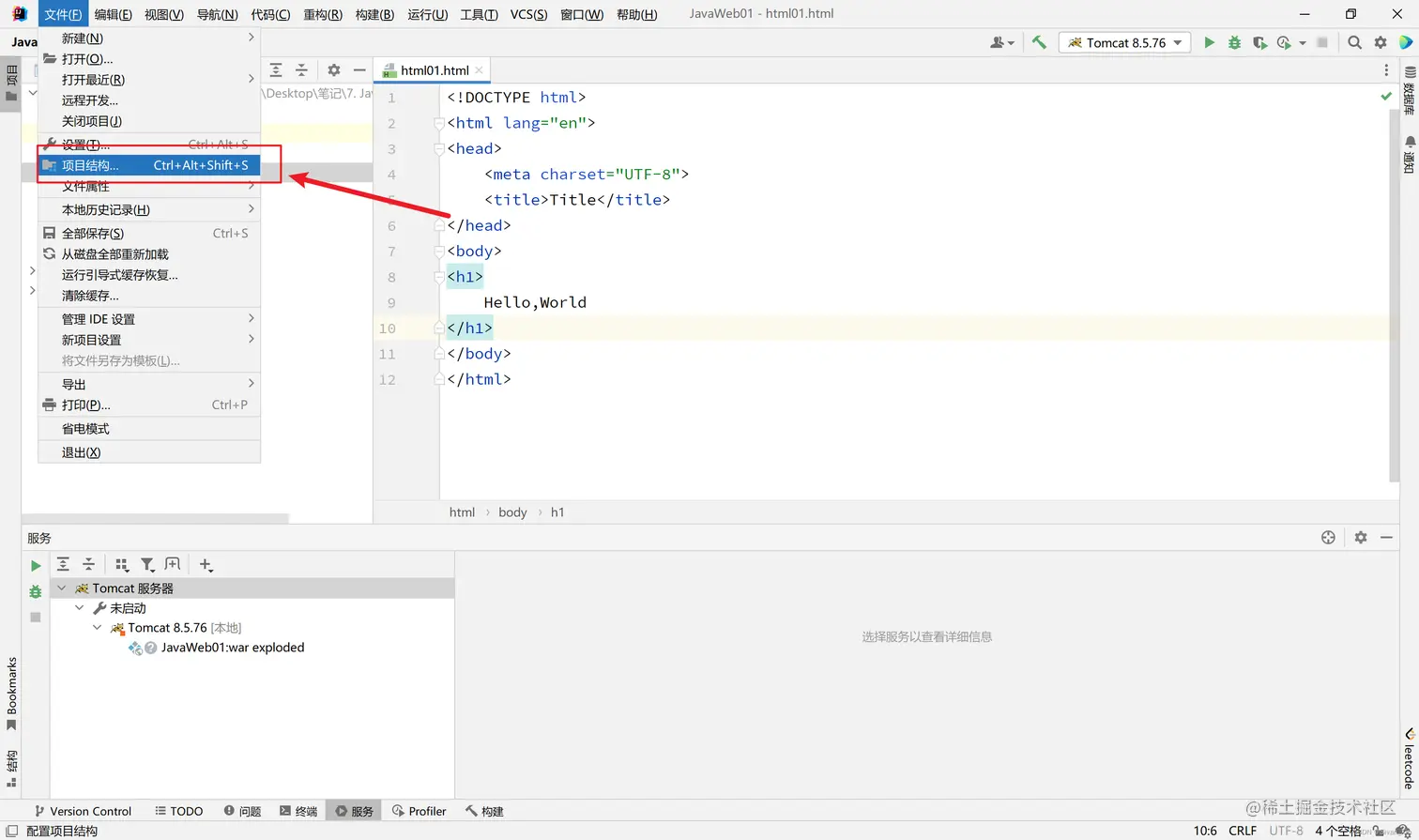Click the 4 个空格 indent status entry

[1337, 831]
